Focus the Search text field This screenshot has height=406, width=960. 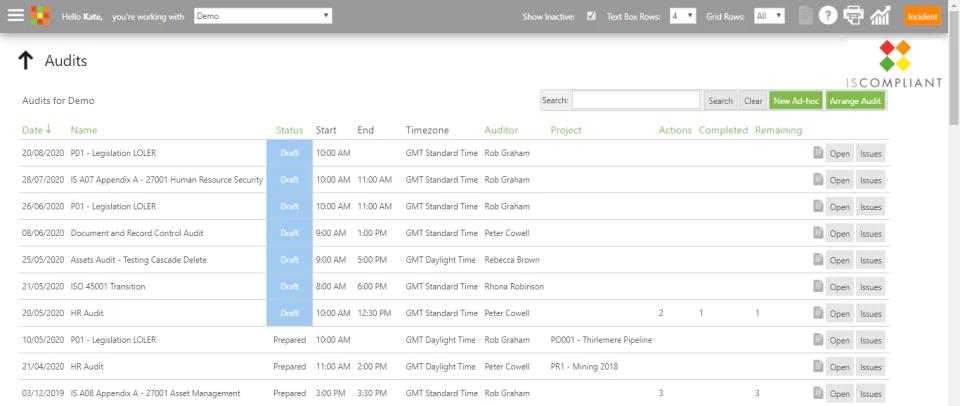636,100
